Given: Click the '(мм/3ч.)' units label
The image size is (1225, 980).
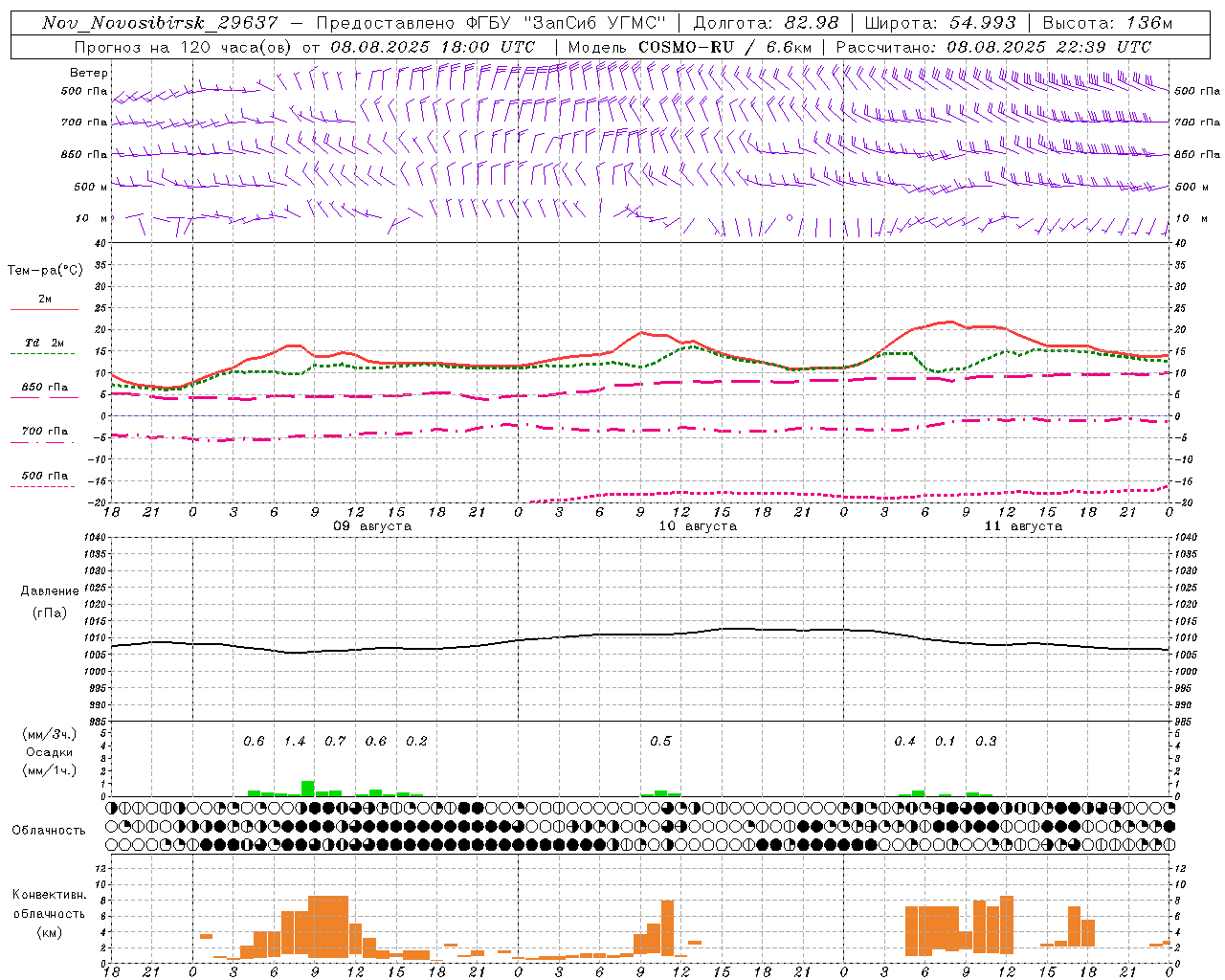Looking at the screenshot, I should (50, 734).
